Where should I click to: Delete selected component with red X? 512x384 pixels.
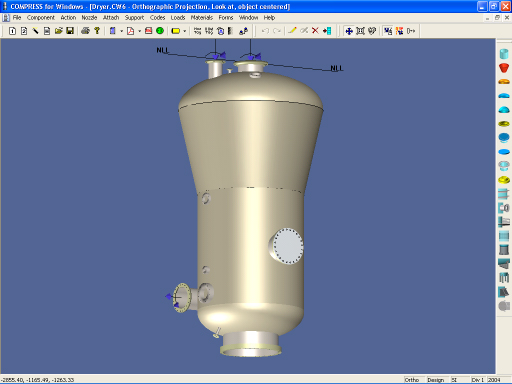[315, 31]
